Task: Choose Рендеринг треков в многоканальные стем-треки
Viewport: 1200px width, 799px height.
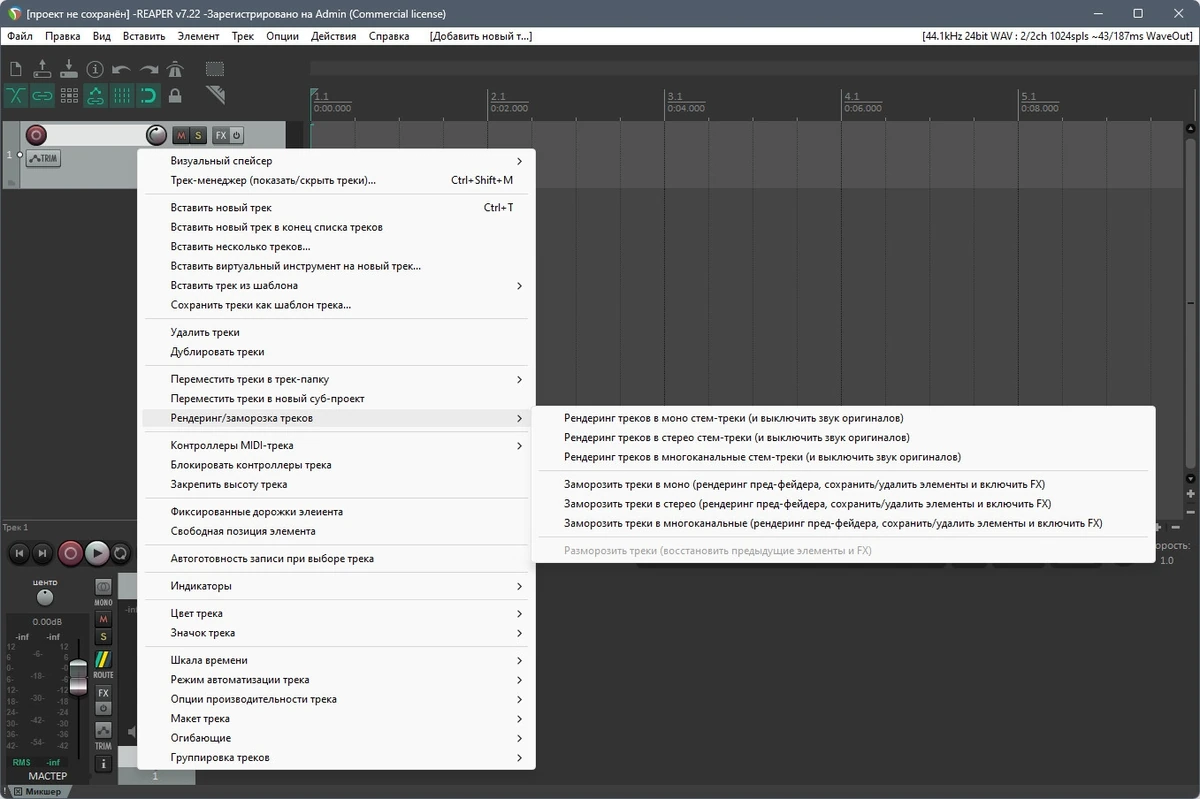Action: click(844, 457)
